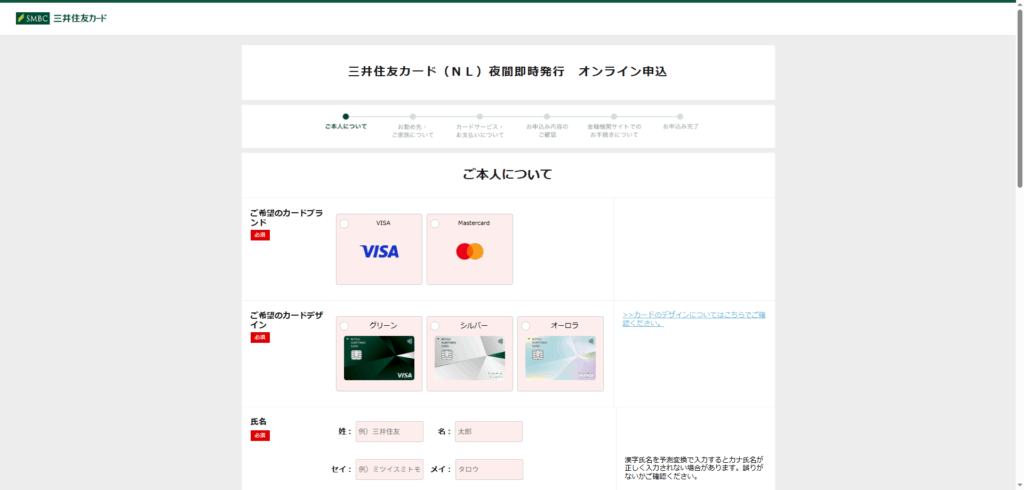Select the Mastercard brand radio button

click(x=435, y=223)
